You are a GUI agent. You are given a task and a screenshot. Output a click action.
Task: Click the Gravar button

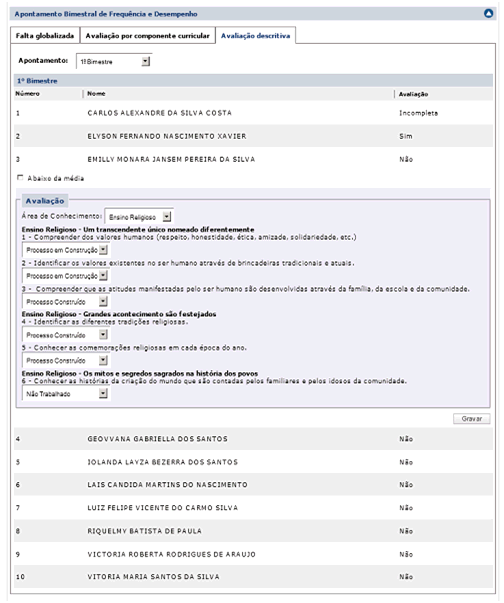pyautogui.click(x=471, y=418)
